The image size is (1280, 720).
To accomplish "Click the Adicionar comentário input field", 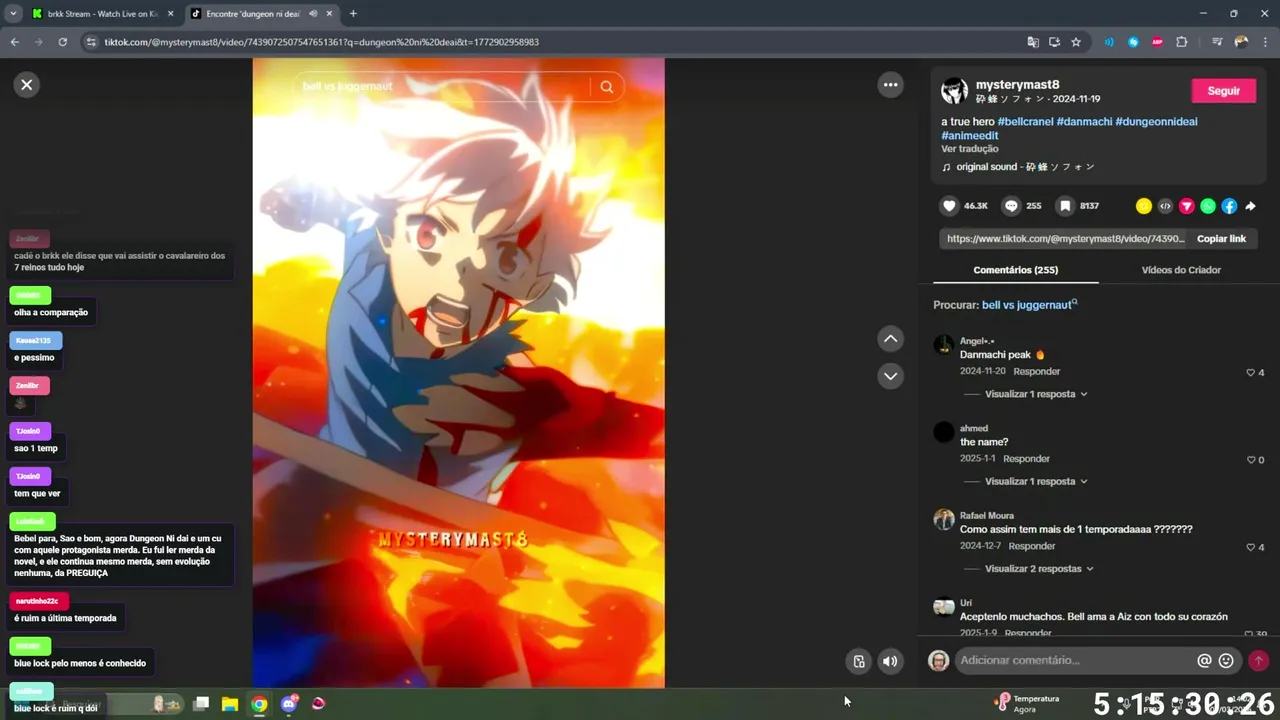I will pos(1075,660).
